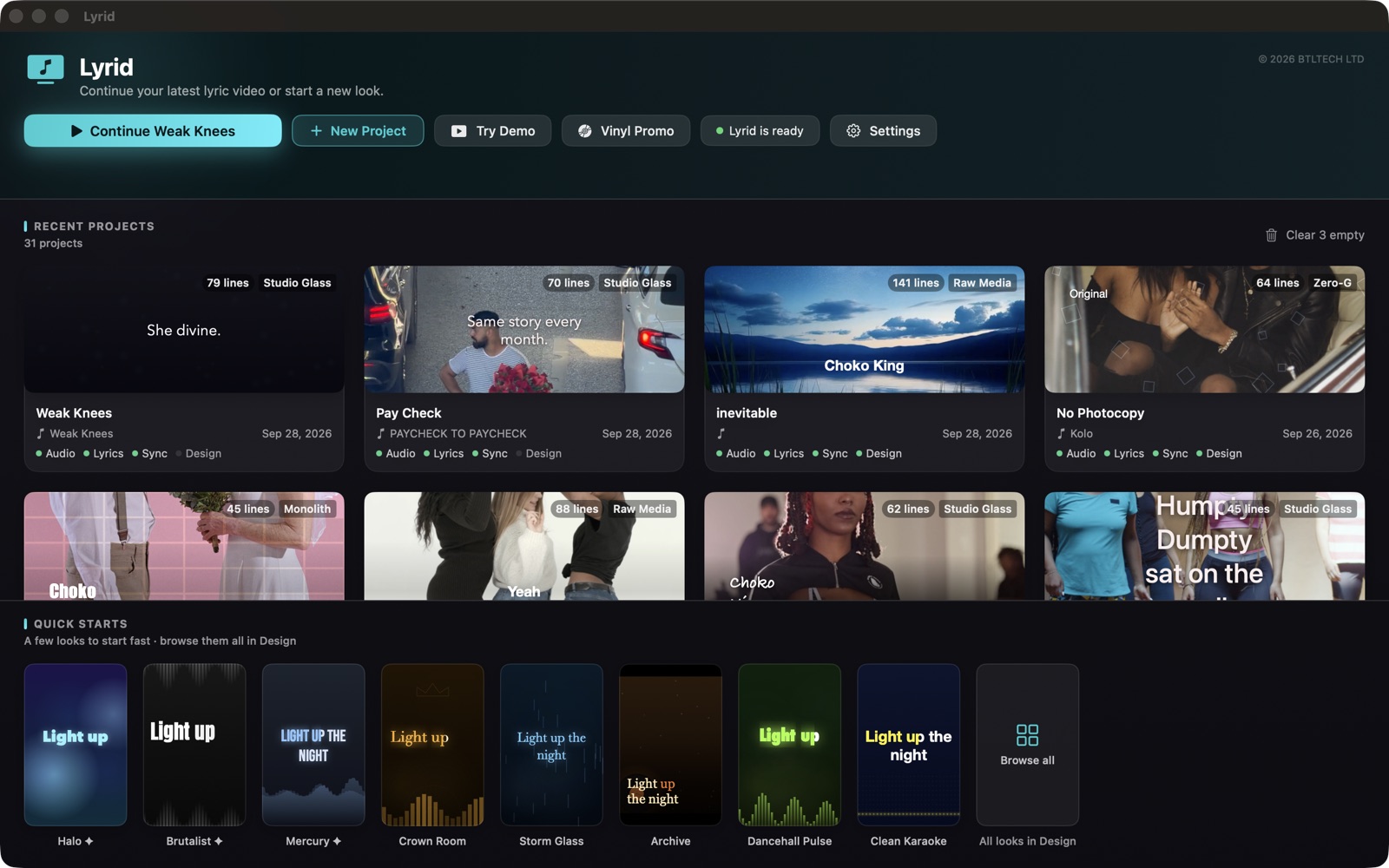Click Design status on Weak Knees card
Image resolution: width=1389 pixels, height=868 pixels.
199,454
